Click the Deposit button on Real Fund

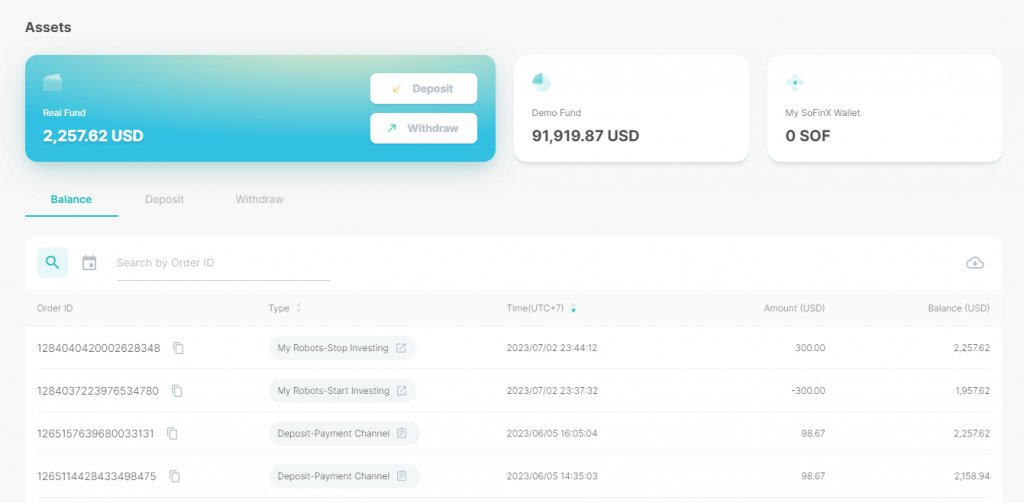(x=424, y=88)
